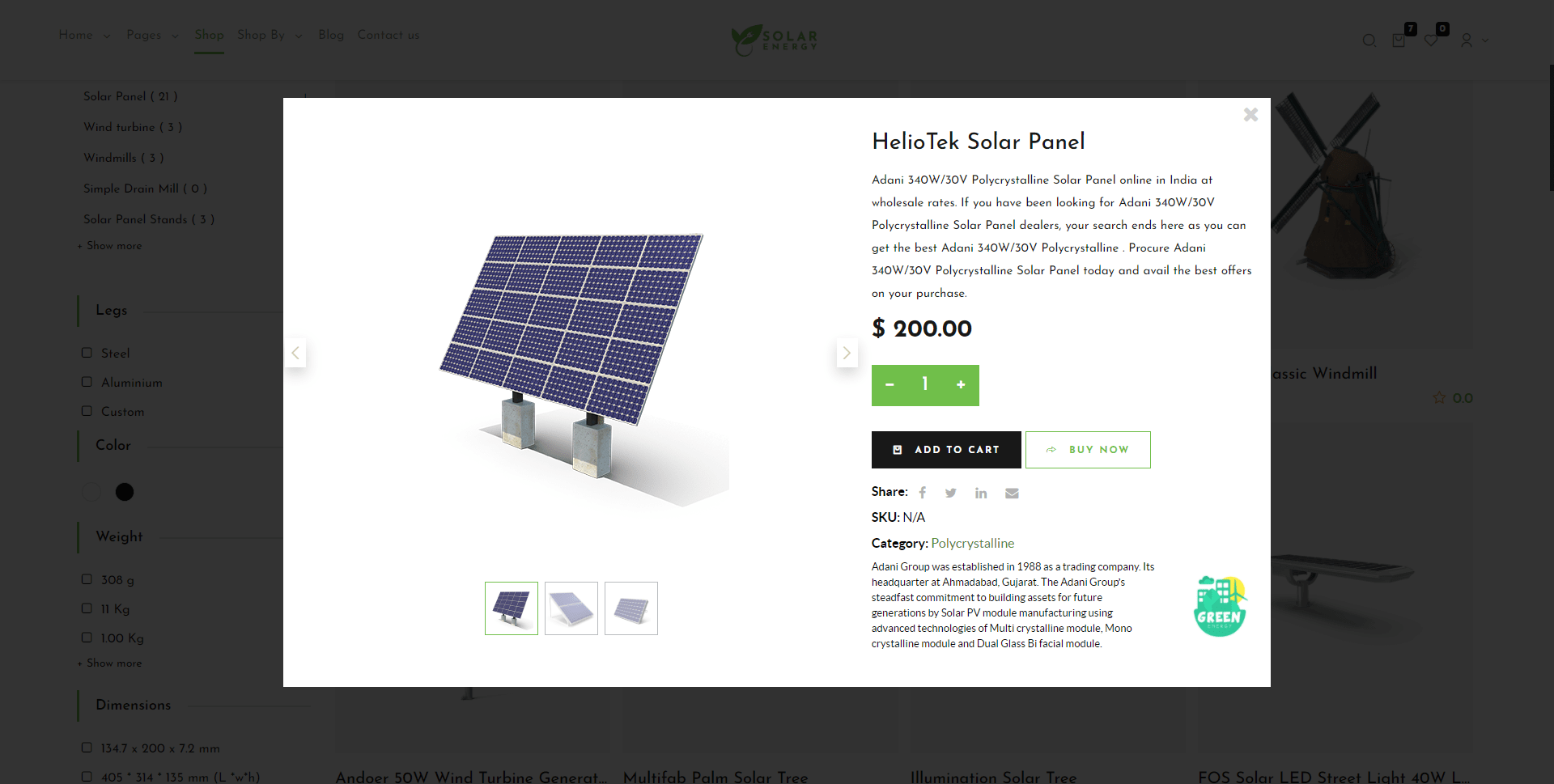The image size is (1554, 784).
Task: Open the Contact us menu item
Action: click(388, 35)
